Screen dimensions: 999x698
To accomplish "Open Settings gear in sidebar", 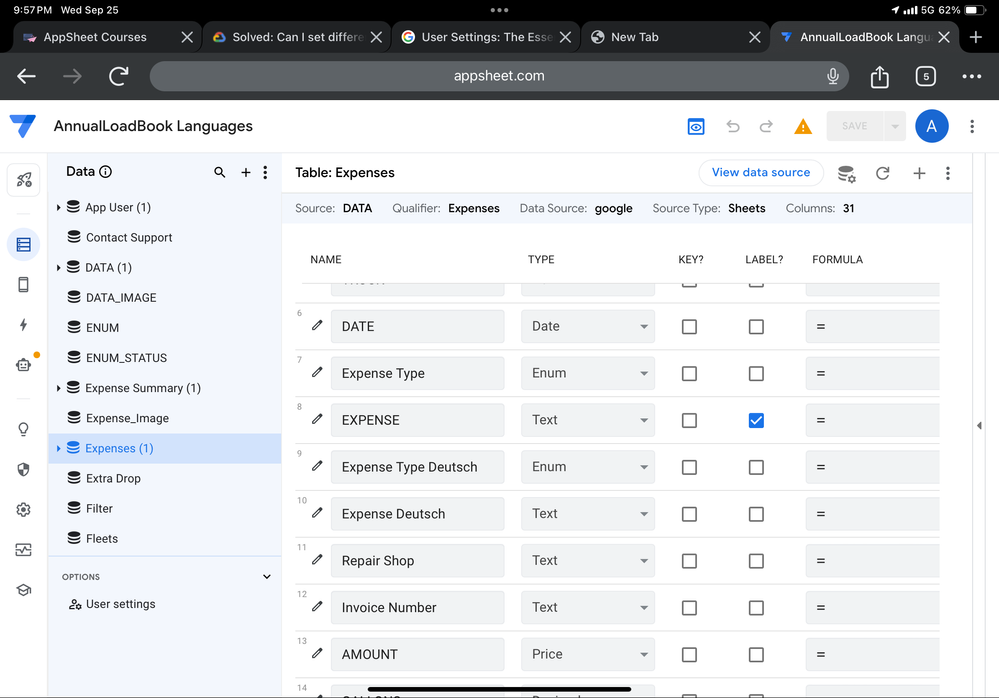I will point(24,509).
